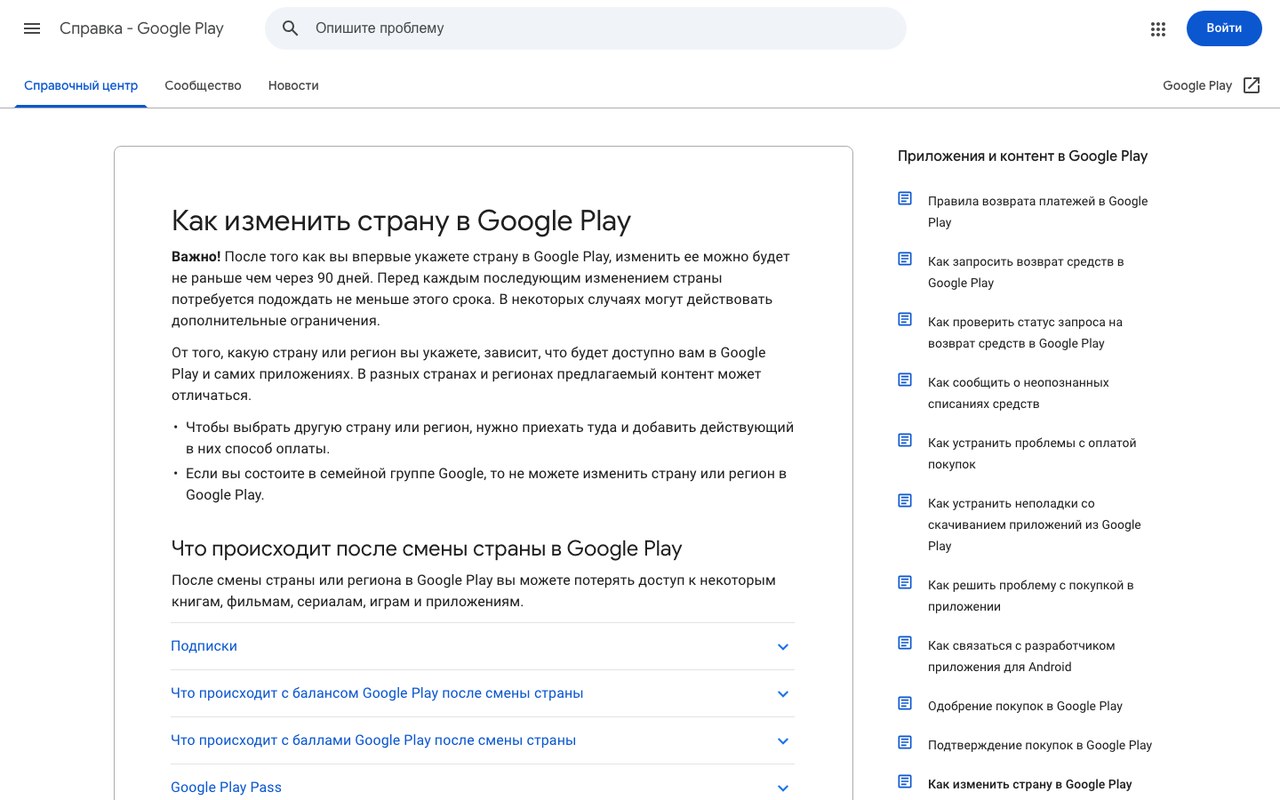1280x800 pixels.
Task: Click article icon for Как изменить страну
Action: coord(905,782)
